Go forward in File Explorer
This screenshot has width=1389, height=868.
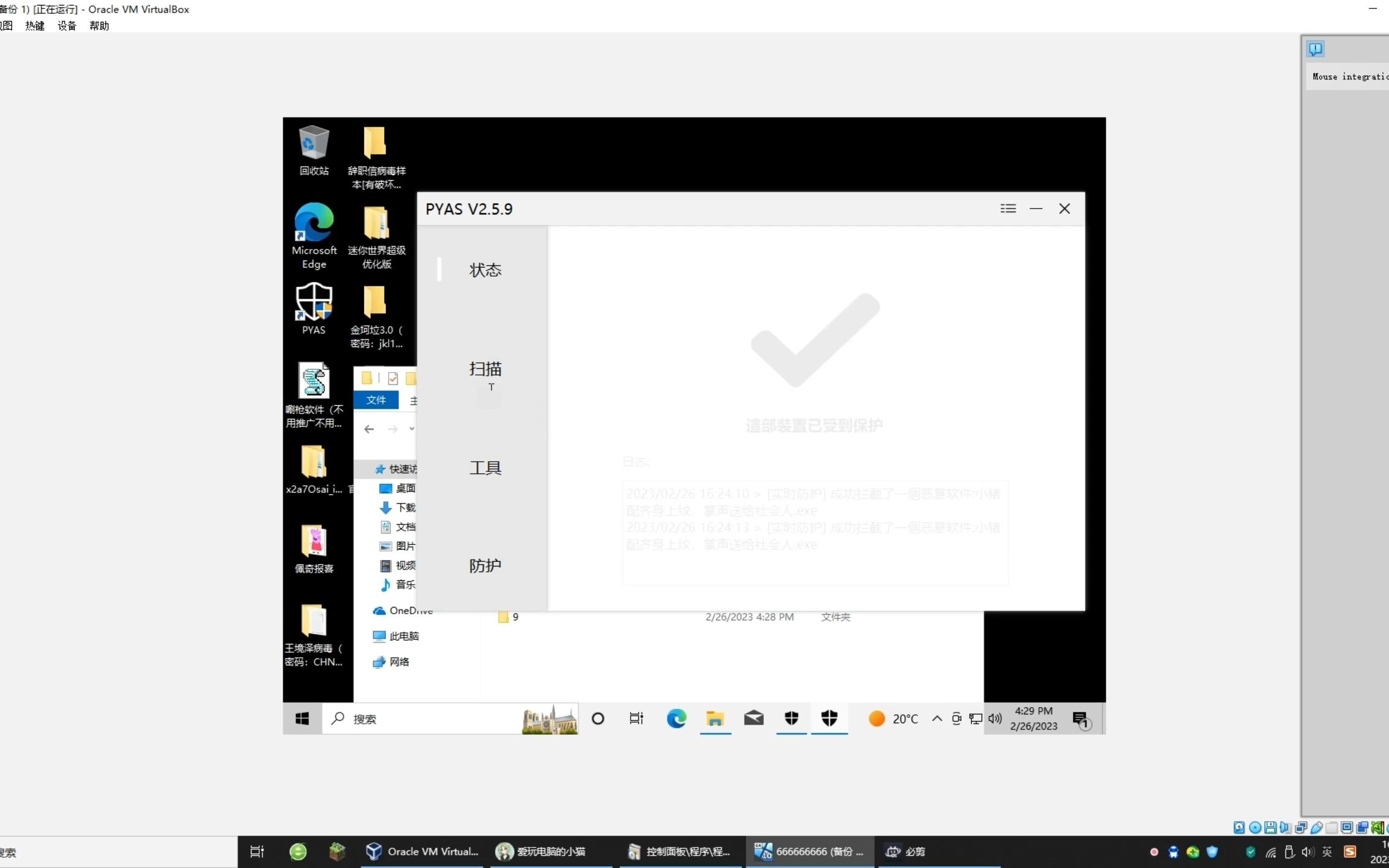[x=392, y=429]
